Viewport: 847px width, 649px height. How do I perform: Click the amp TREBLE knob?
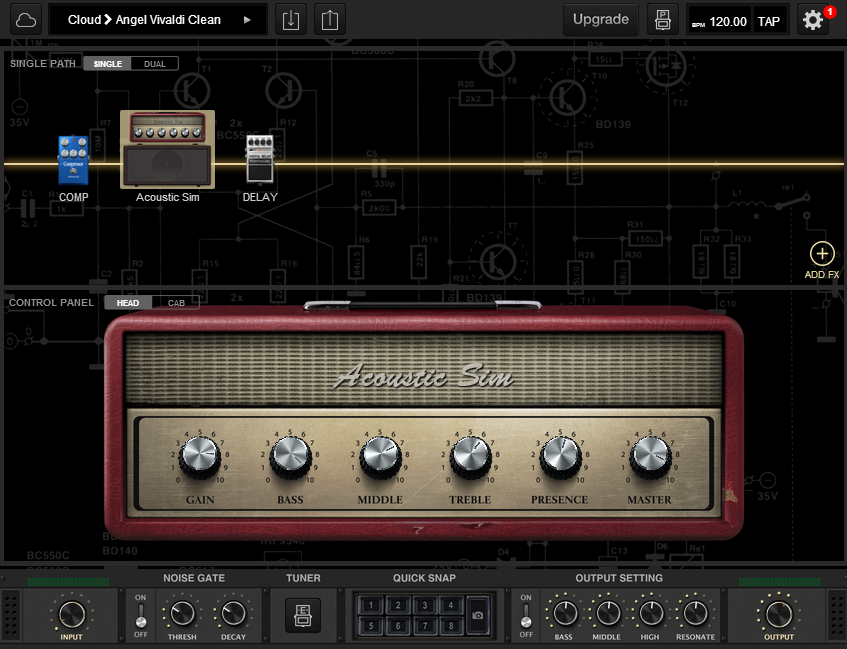pos(470,457)
